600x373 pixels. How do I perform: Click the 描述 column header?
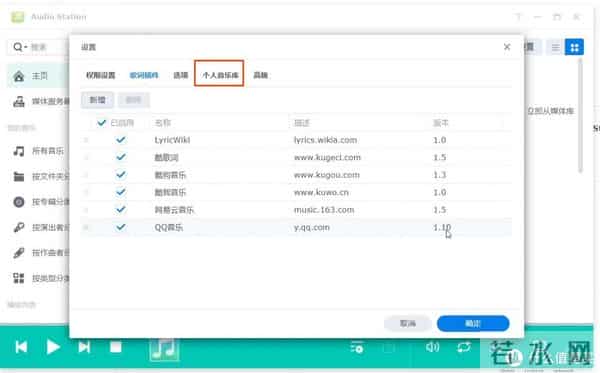click(302, 123)
